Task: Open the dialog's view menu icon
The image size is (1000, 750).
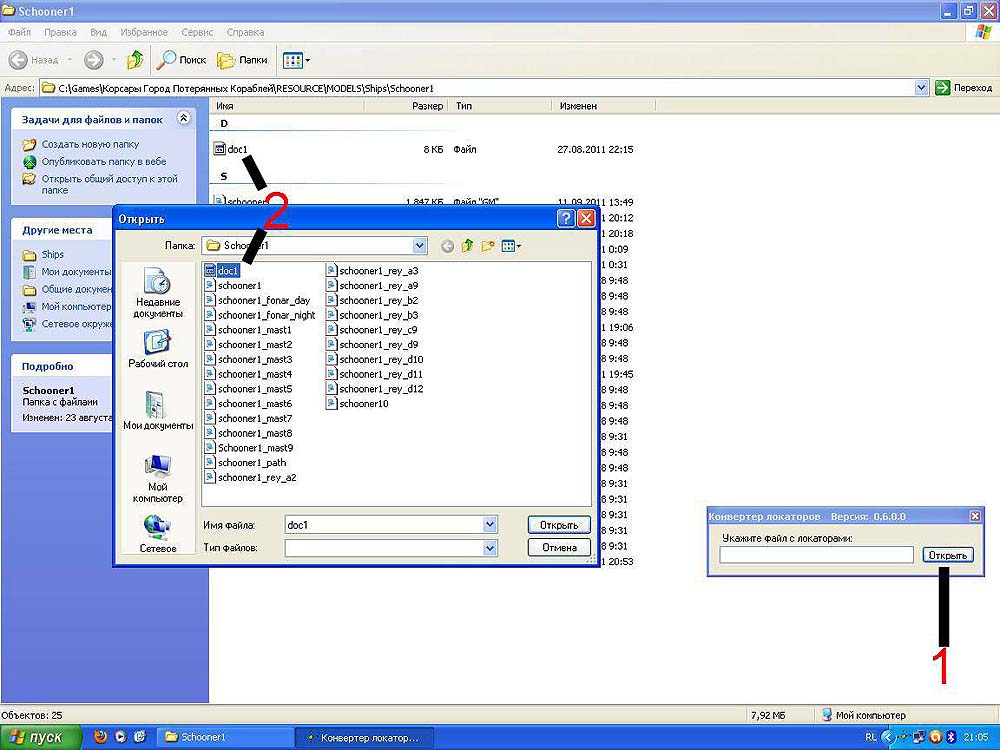Action: 511,246
